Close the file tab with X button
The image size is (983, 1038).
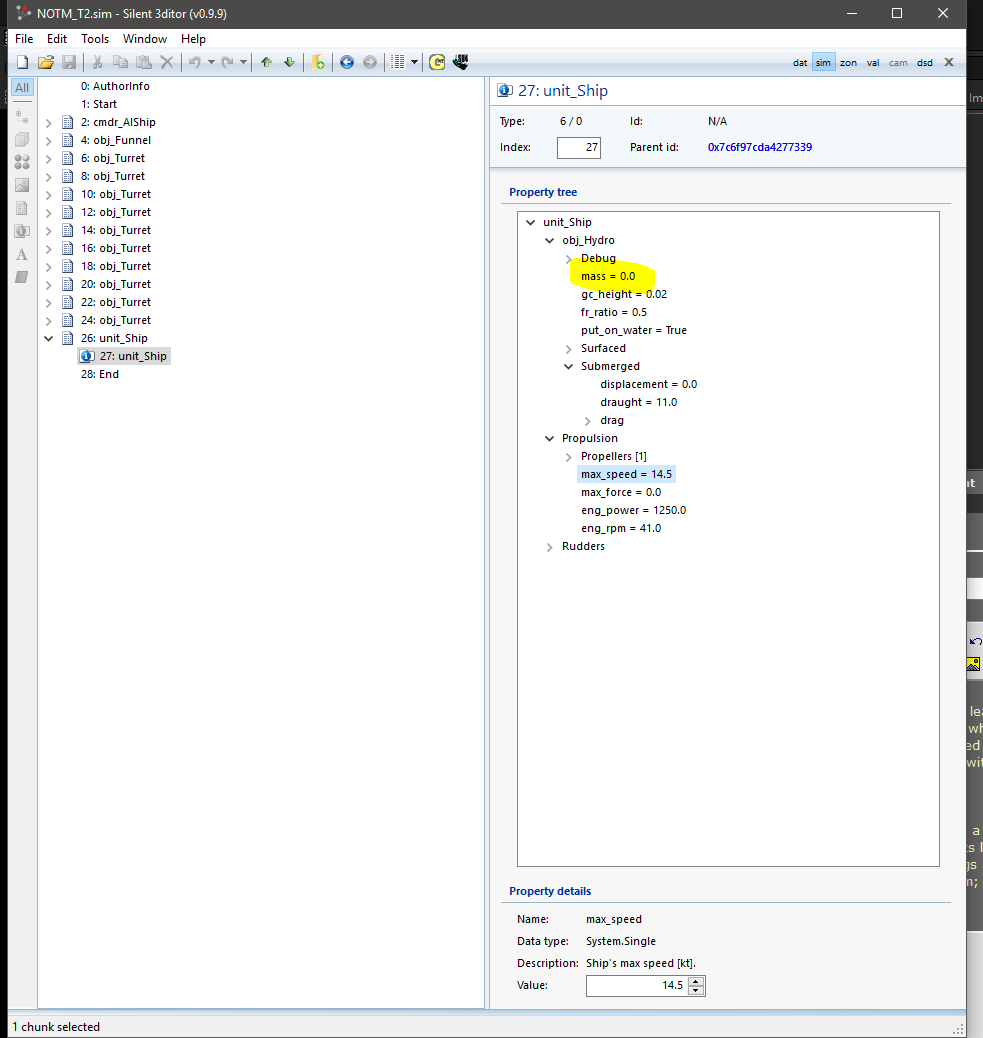click(x=949, y=62)
